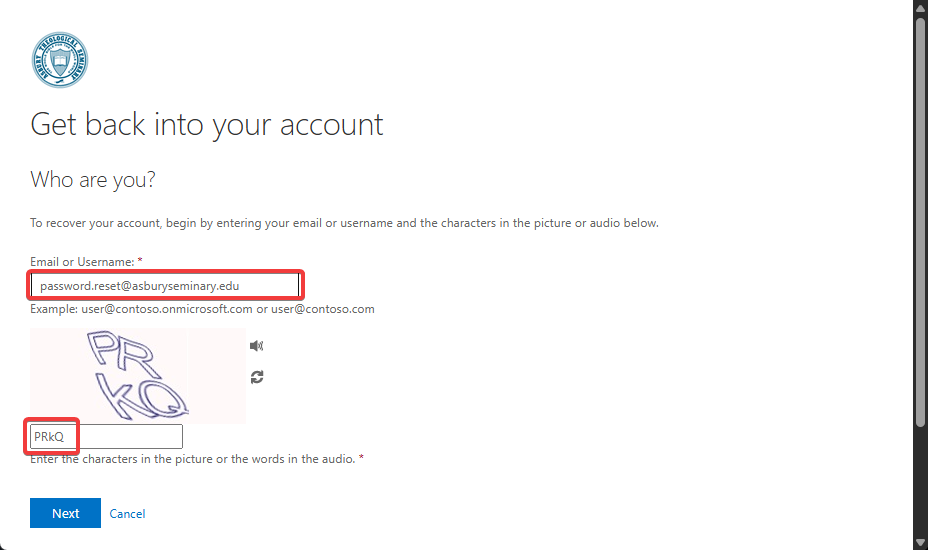The image size is (928, 550).
Task: Click the red asterisk after the captcha label
Action: (361, 458)
